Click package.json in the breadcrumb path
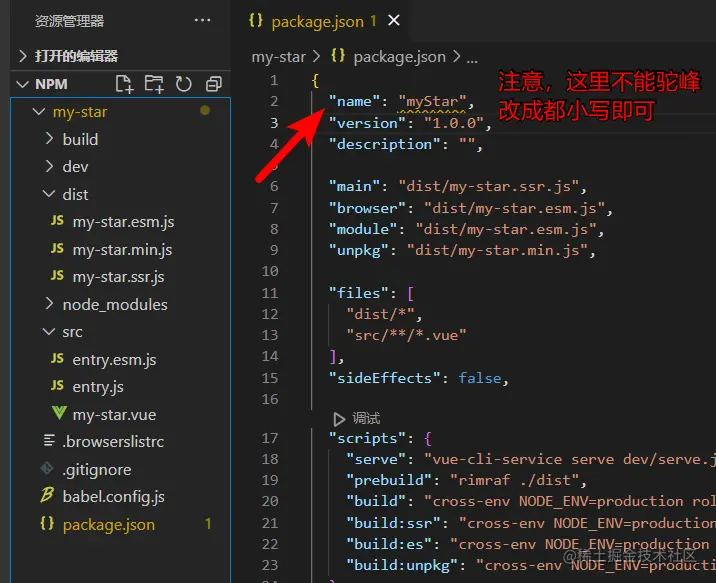 pyautogui.click(x=400, y=57)
